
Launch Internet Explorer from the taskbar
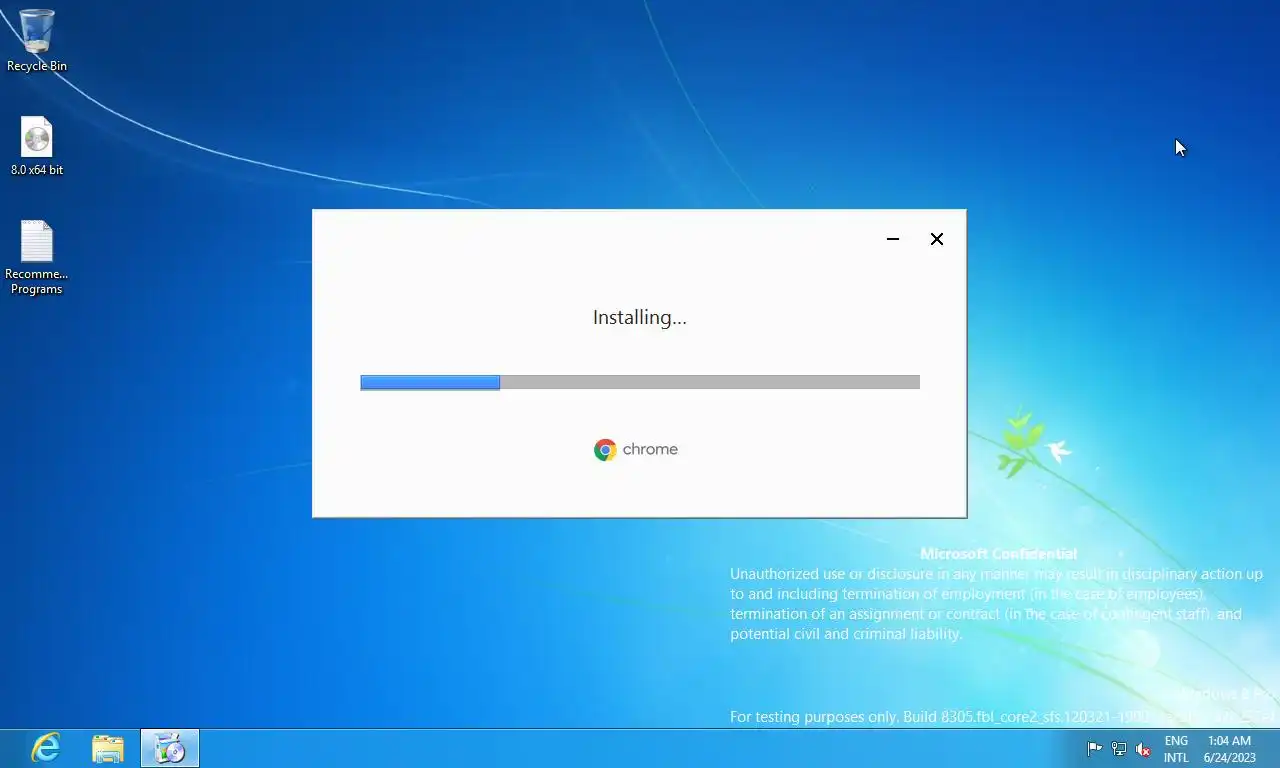point(45,748)
